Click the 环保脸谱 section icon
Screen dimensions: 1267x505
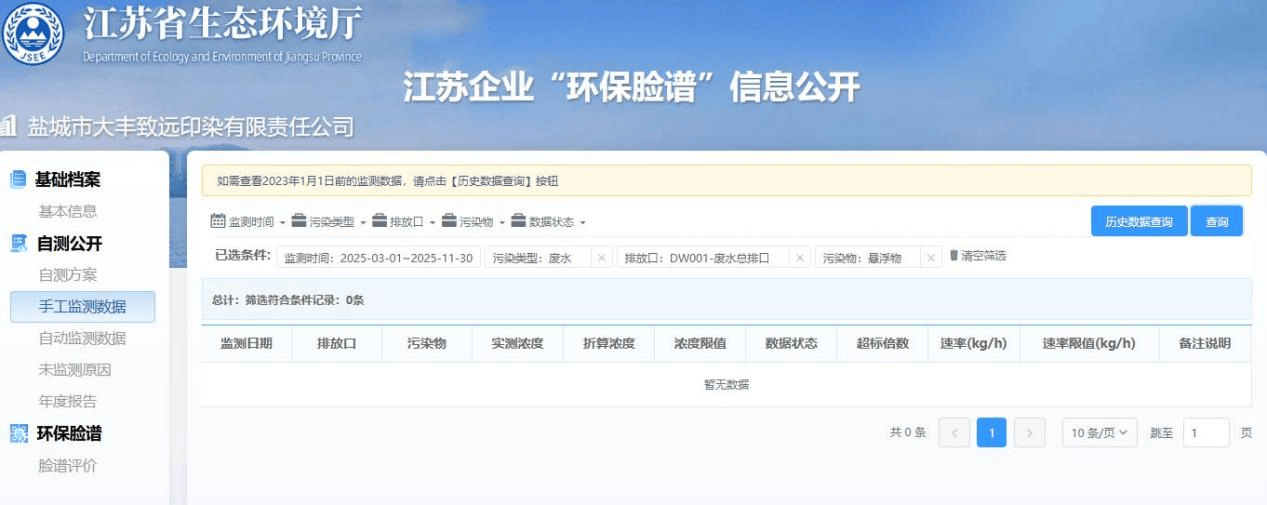(x=18, y=433)
